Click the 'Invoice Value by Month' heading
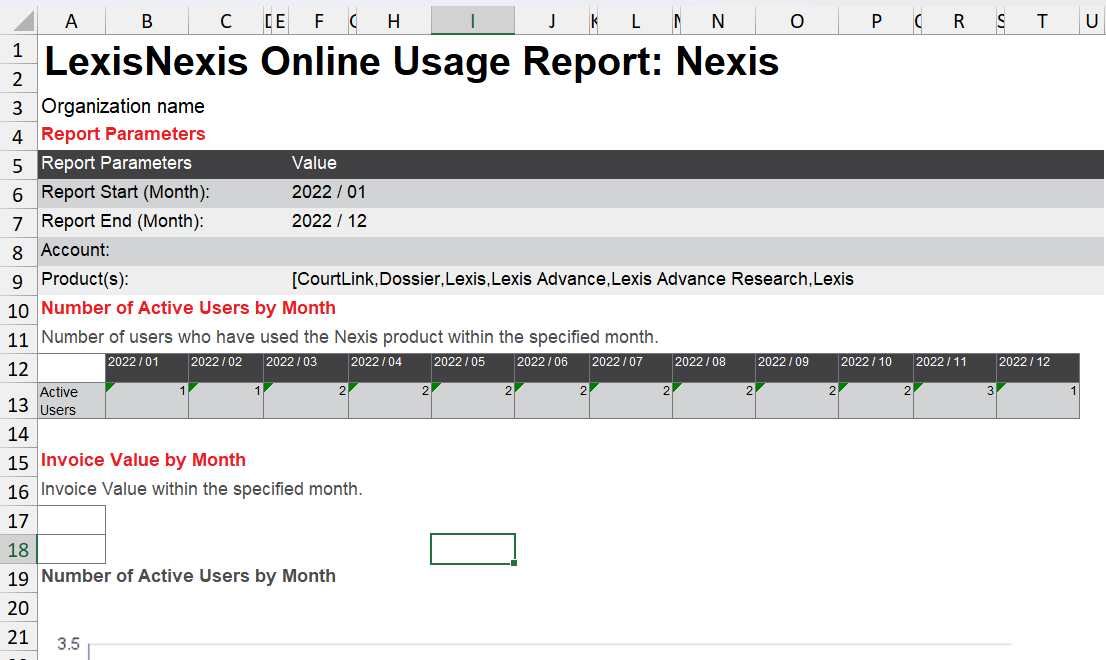Viewport: 1106px width, 660px height. [143, 460]
